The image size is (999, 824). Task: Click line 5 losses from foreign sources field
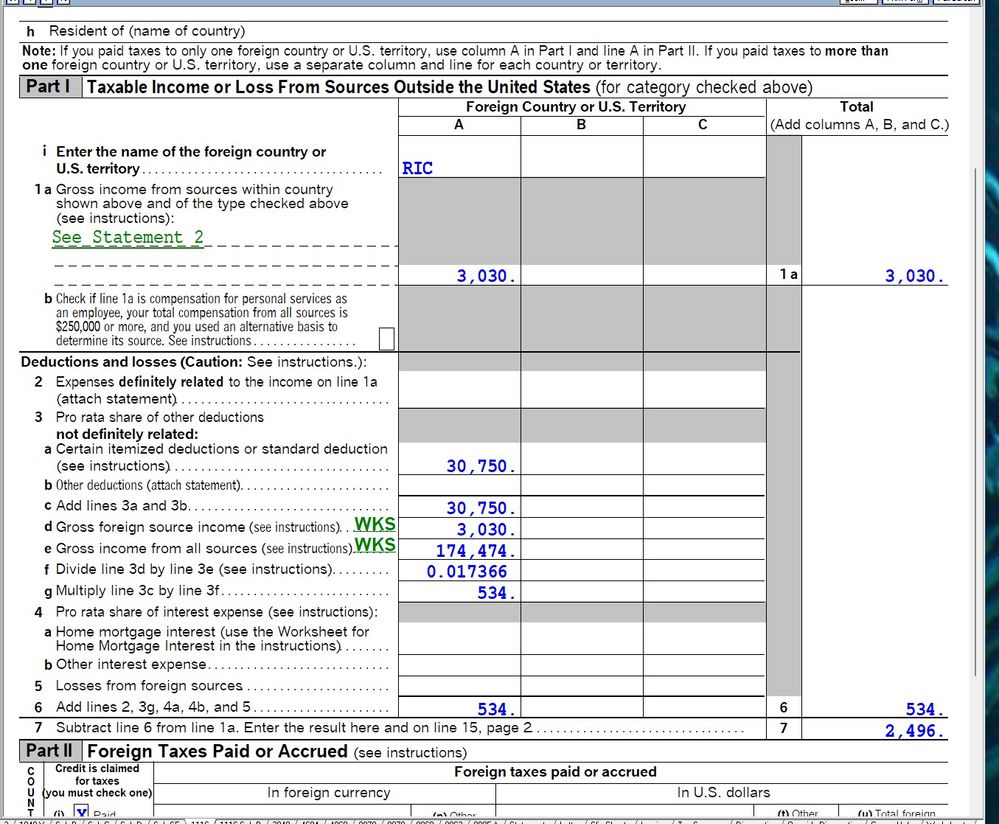pos(458,686)
